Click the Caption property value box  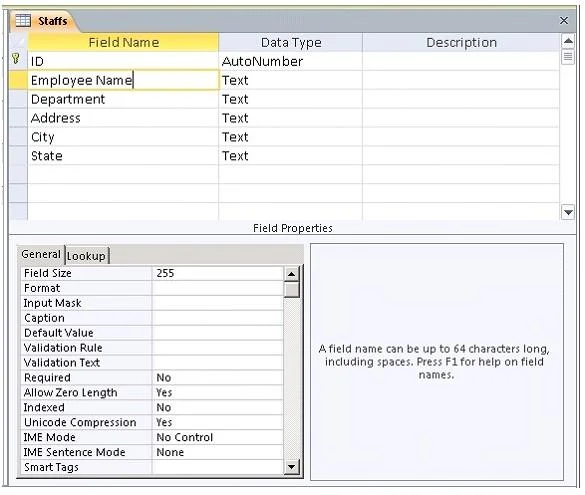tap(218, 318)
